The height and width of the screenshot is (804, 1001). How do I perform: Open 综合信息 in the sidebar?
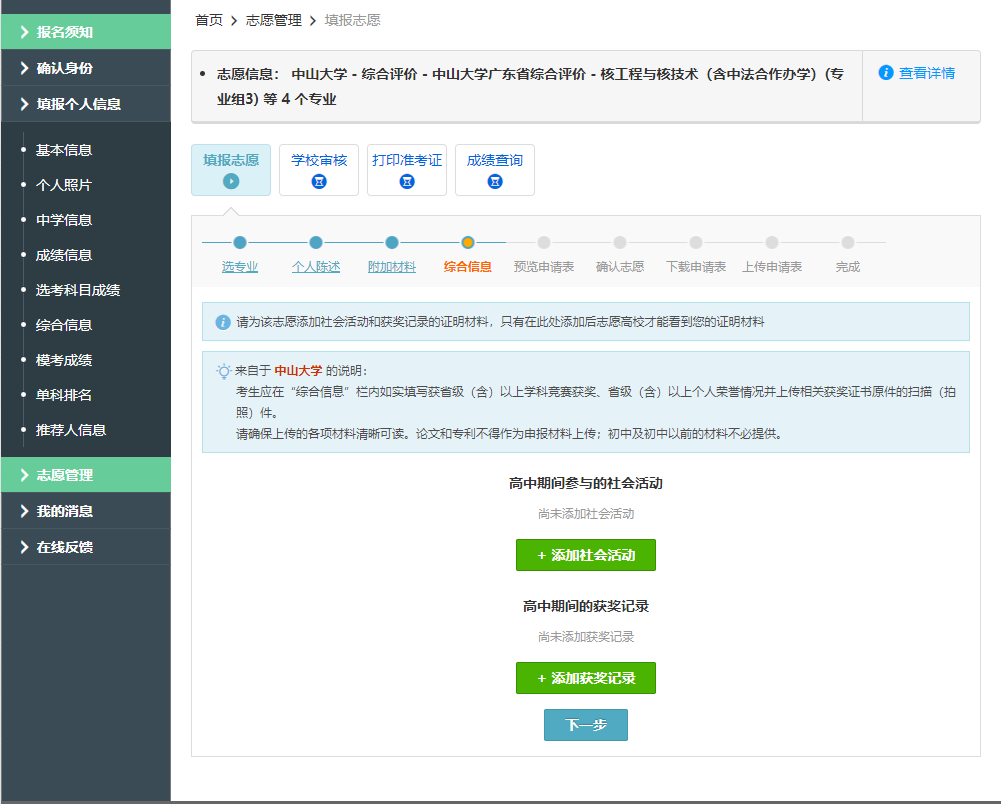(x=64, y=325)
